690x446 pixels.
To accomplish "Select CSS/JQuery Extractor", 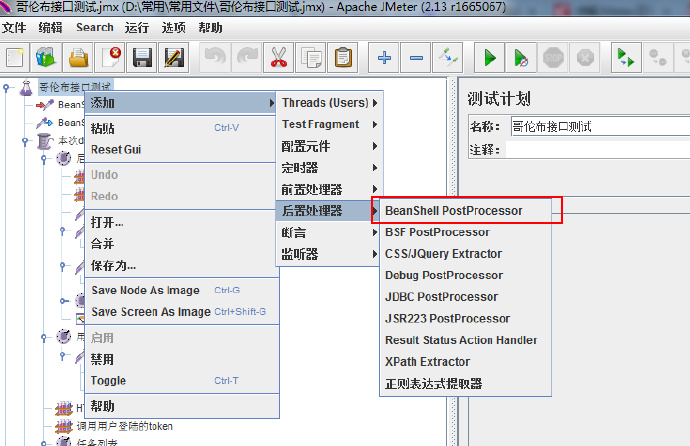I will tap(466, 254).
